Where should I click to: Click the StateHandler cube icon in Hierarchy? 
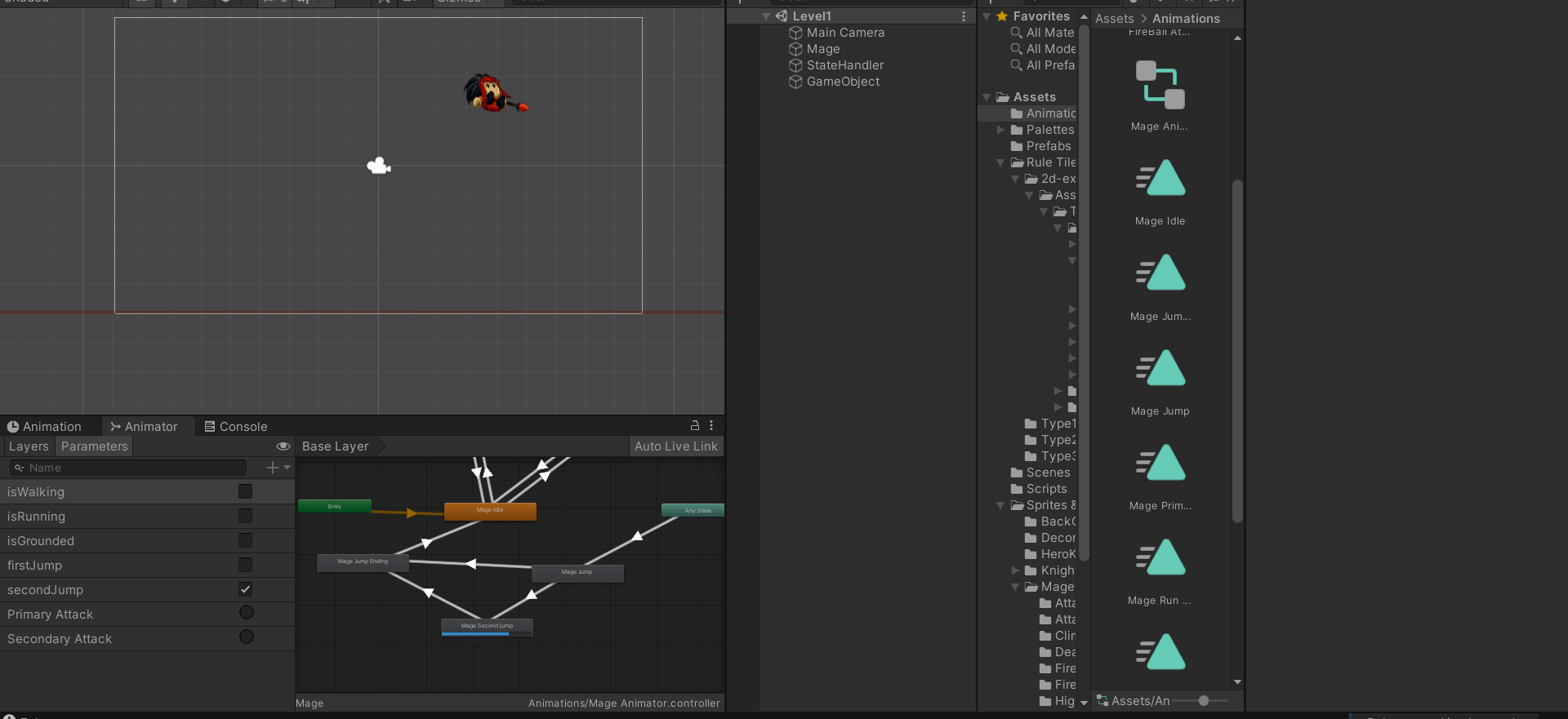click(795, 65)
